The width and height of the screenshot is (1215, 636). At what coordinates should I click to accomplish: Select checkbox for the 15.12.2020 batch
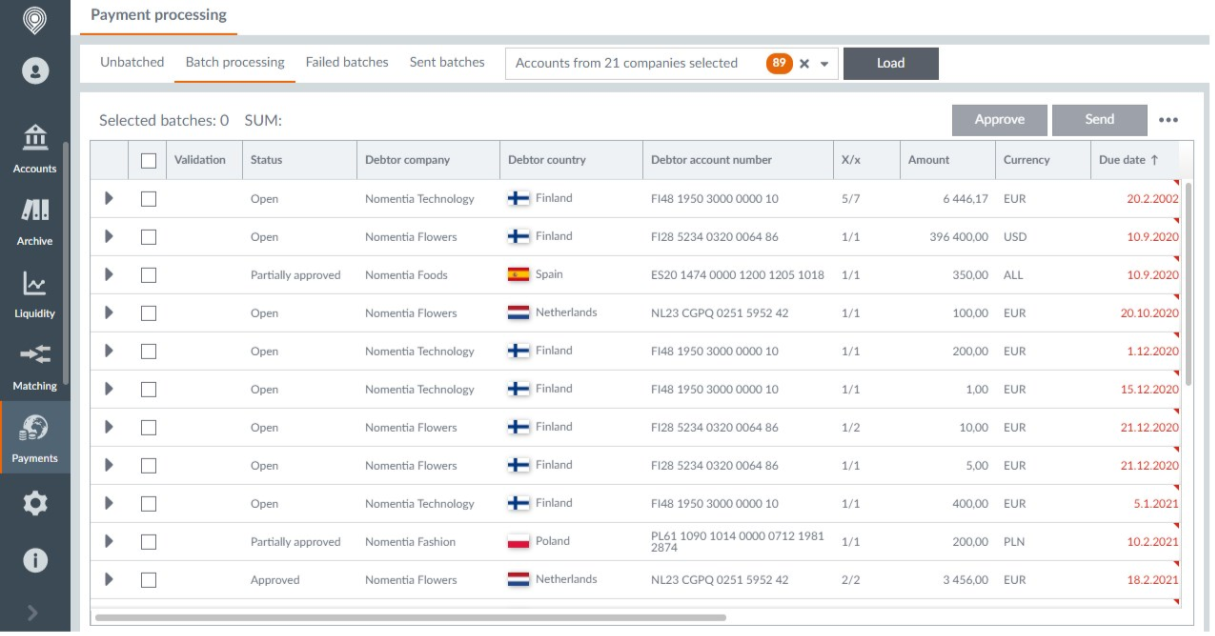[148, 389]
